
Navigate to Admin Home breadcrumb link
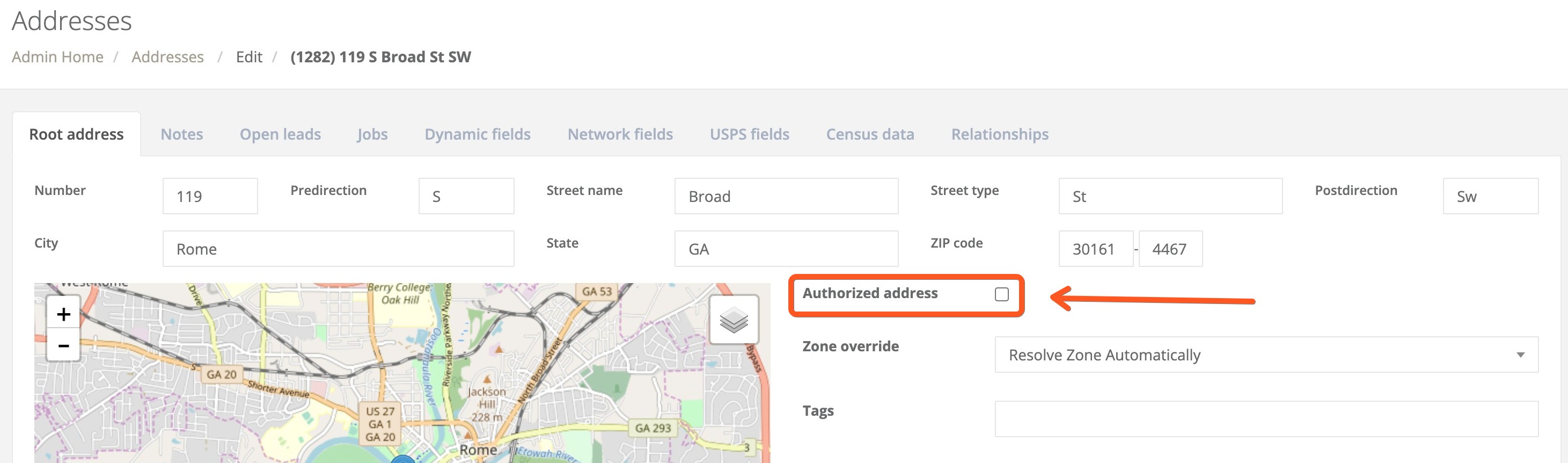[x=57, y=56]
